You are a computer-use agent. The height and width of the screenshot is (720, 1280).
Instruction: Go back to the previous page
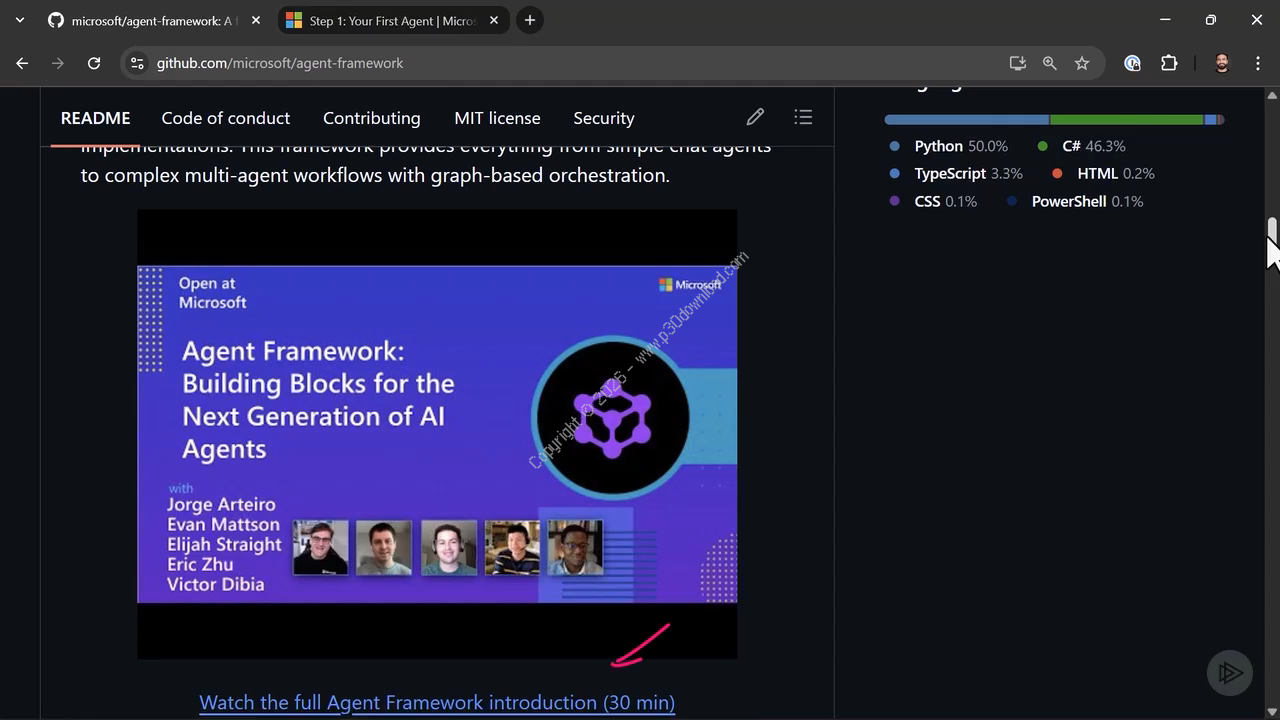point(22,63)
